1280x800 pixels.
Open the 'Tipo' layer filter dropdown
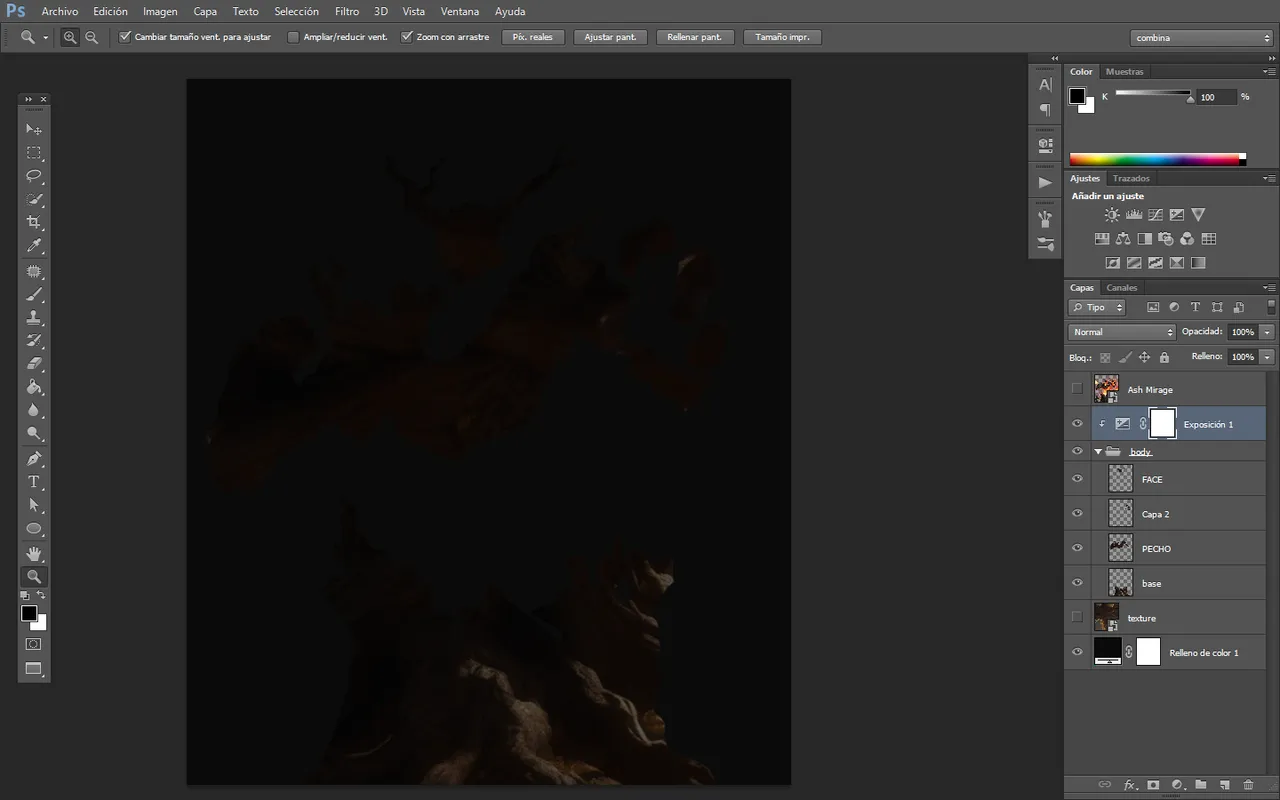pos(1097,307)
